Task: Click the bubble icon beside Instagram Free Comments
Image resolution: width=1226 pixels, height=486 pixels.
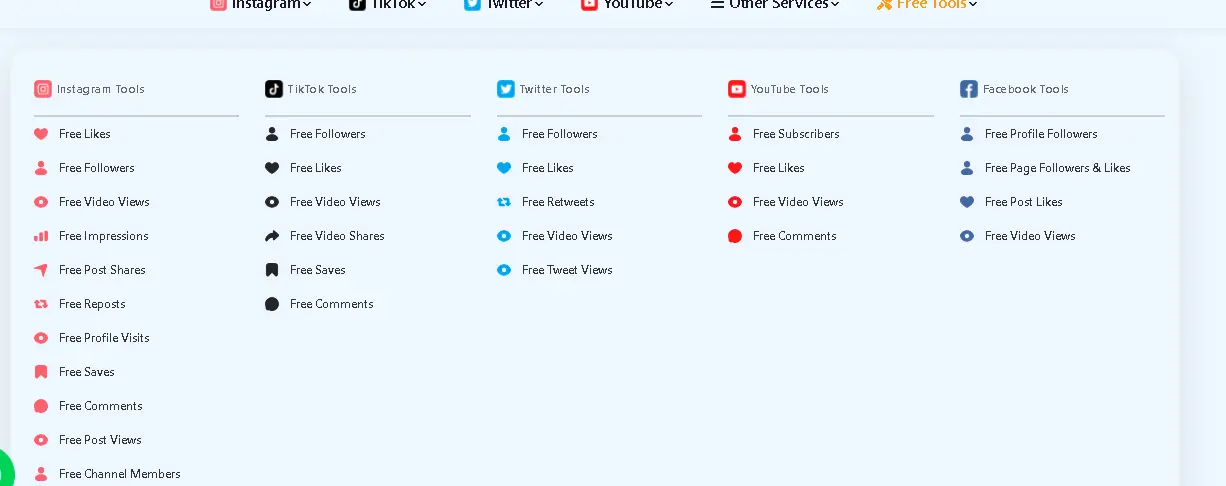Action: (x=41, y=406)
